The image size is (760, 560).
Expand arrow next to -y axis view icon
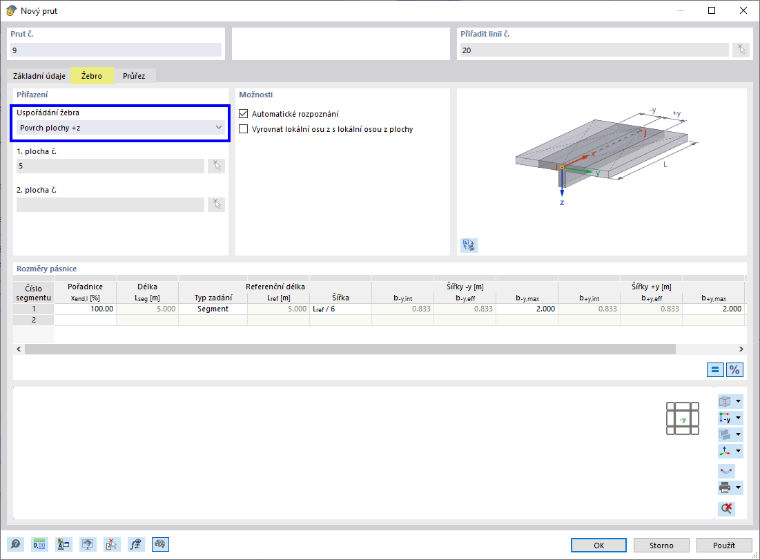738,418
